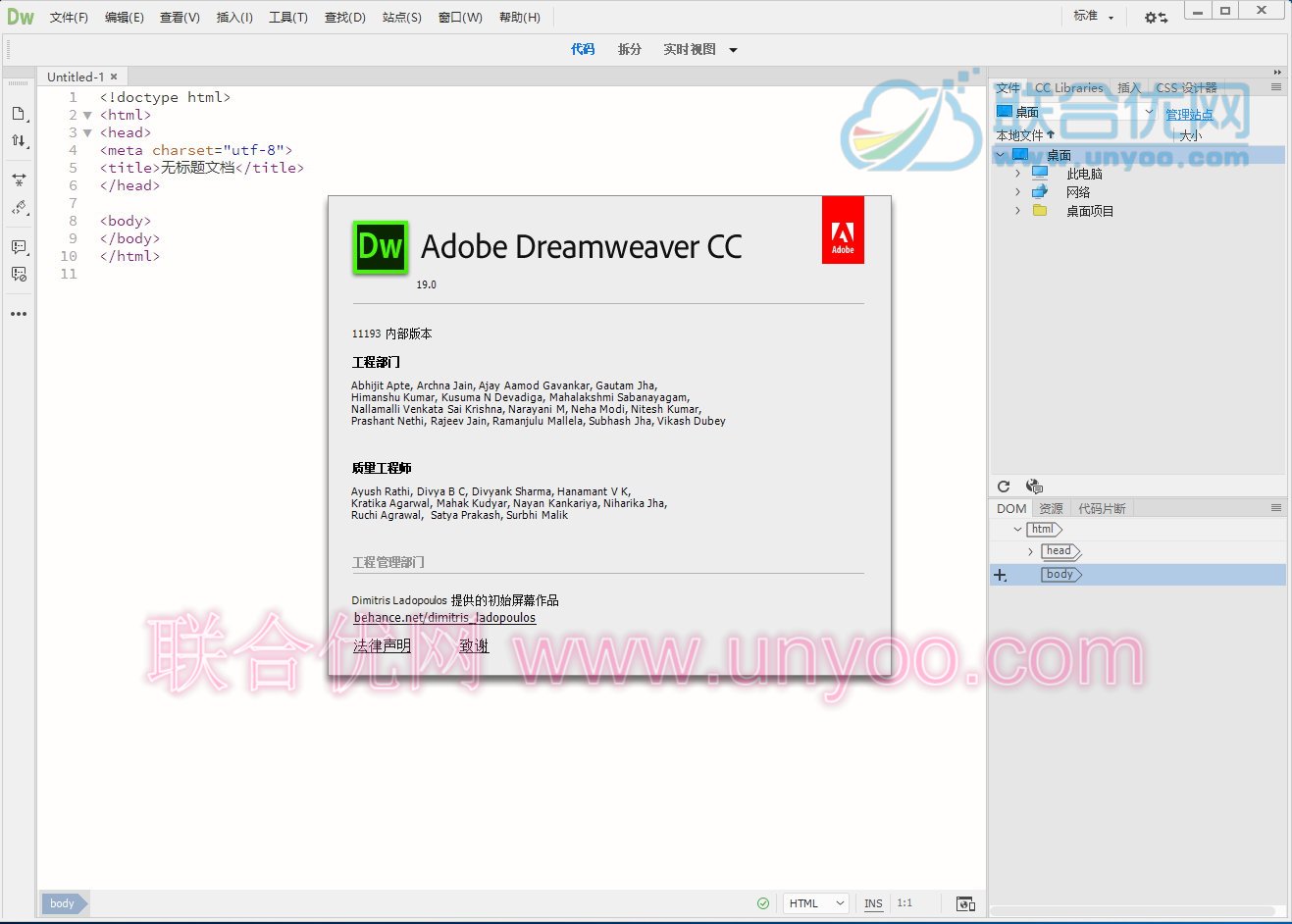Screen dimensions: 1292x924
Task: Open the behance.net/dimitris_ladopoulos link
Action: point(444,618)
